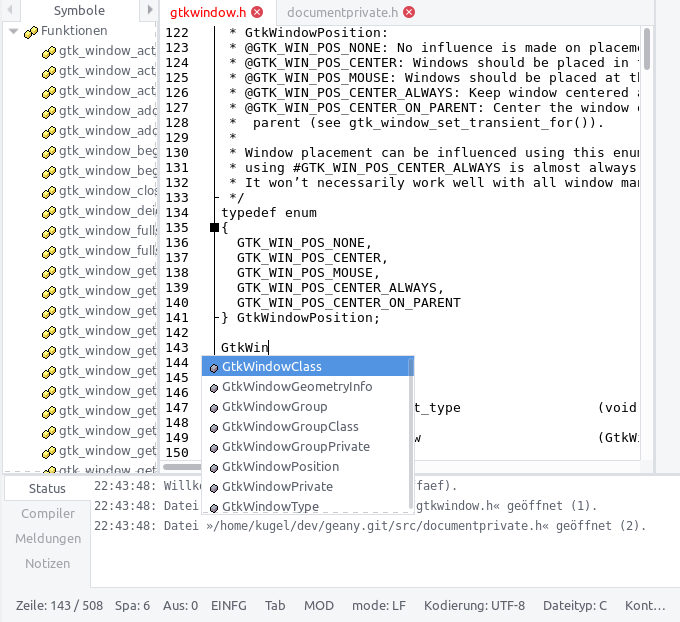Click the Funktionen category icon
The image size is (680, 622).
point(31,32)
